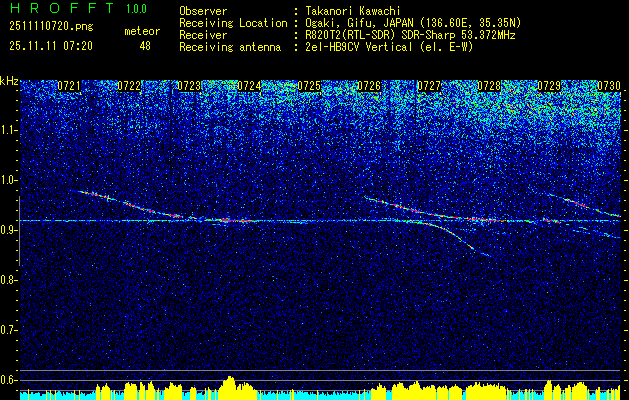Click the pink echo on the carrier line under 0724
The image size is (629, 400).
[233, 219]
